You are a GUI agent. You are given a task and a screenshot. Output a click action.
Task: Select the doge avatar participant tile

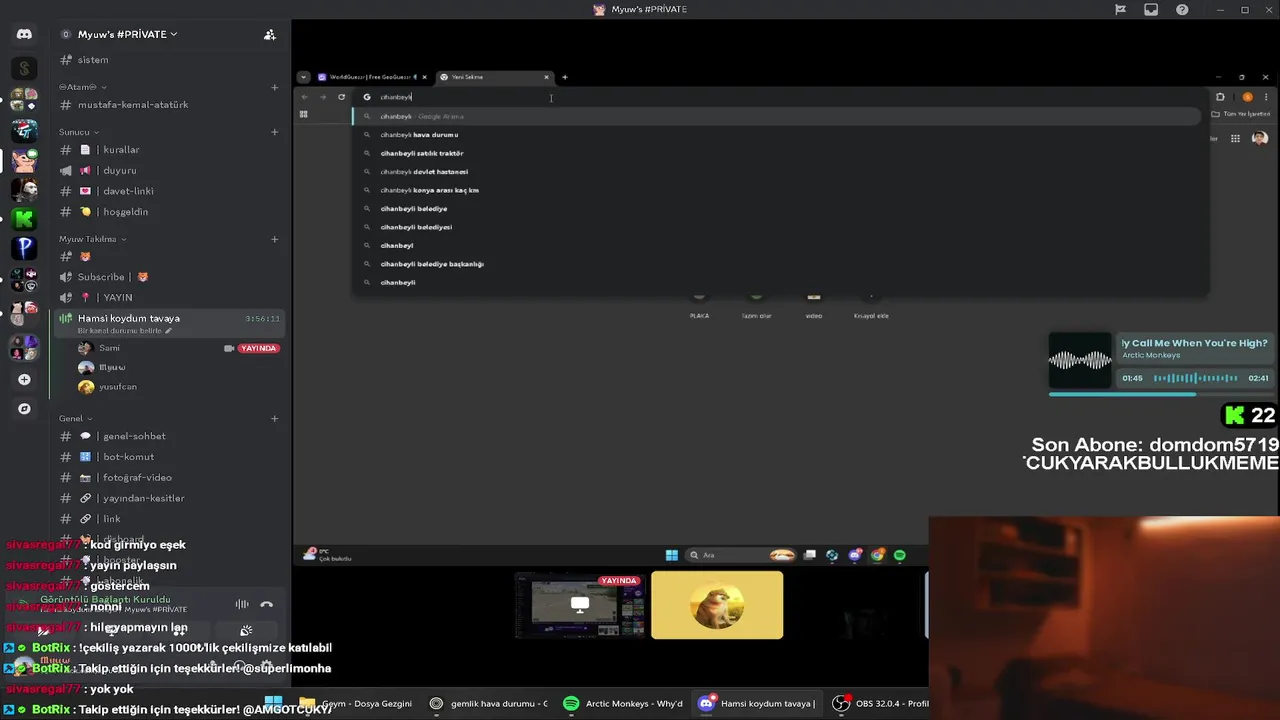[x=717, y=605]
